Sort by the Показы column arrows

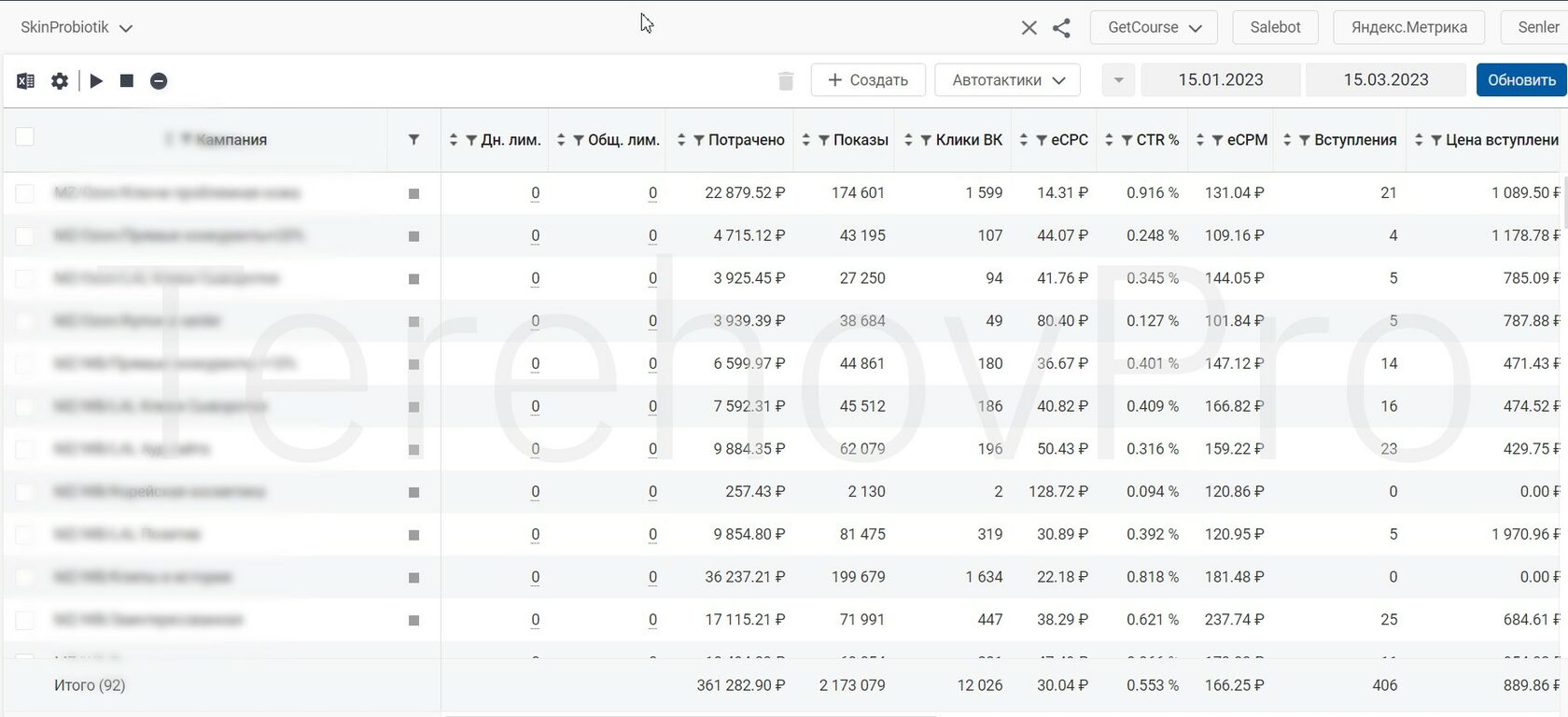pyautogui.click(x=806, y=140)
